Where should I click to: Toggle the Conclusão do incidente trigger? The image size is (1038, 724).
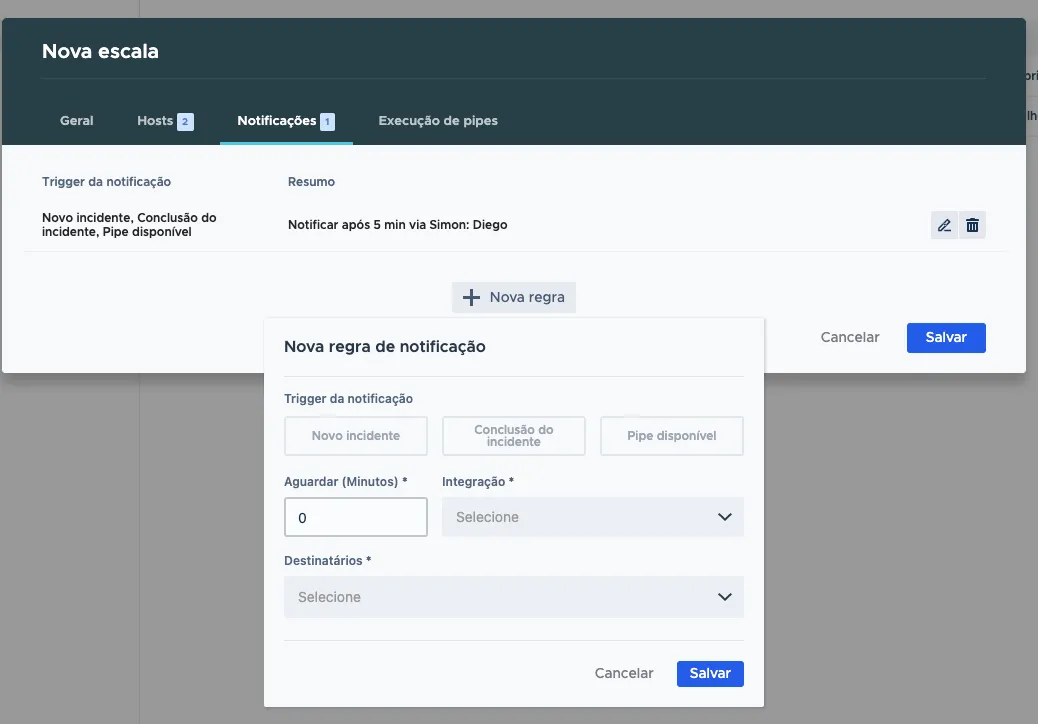click(x=514, y=435)
